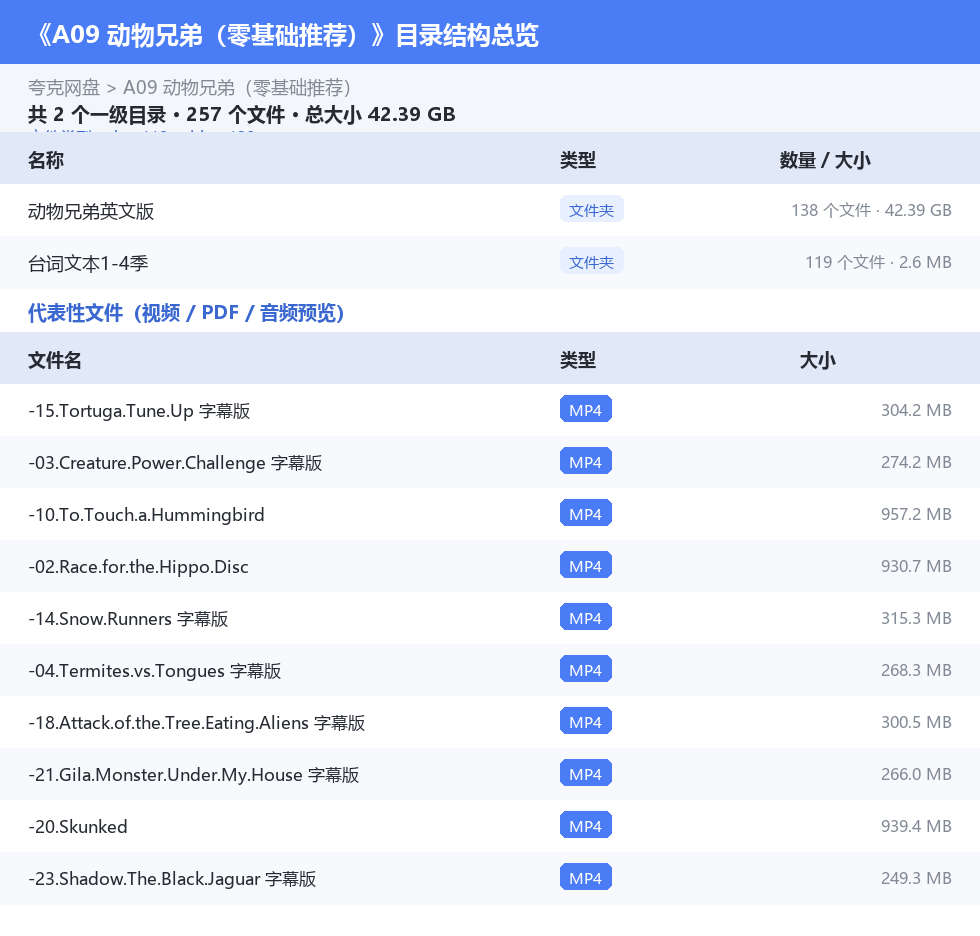Click the MP4 badge for Race.for.the.Hippo.Disc
The width and height of the screenshot is (980, 936).
[x=586, y=565]
